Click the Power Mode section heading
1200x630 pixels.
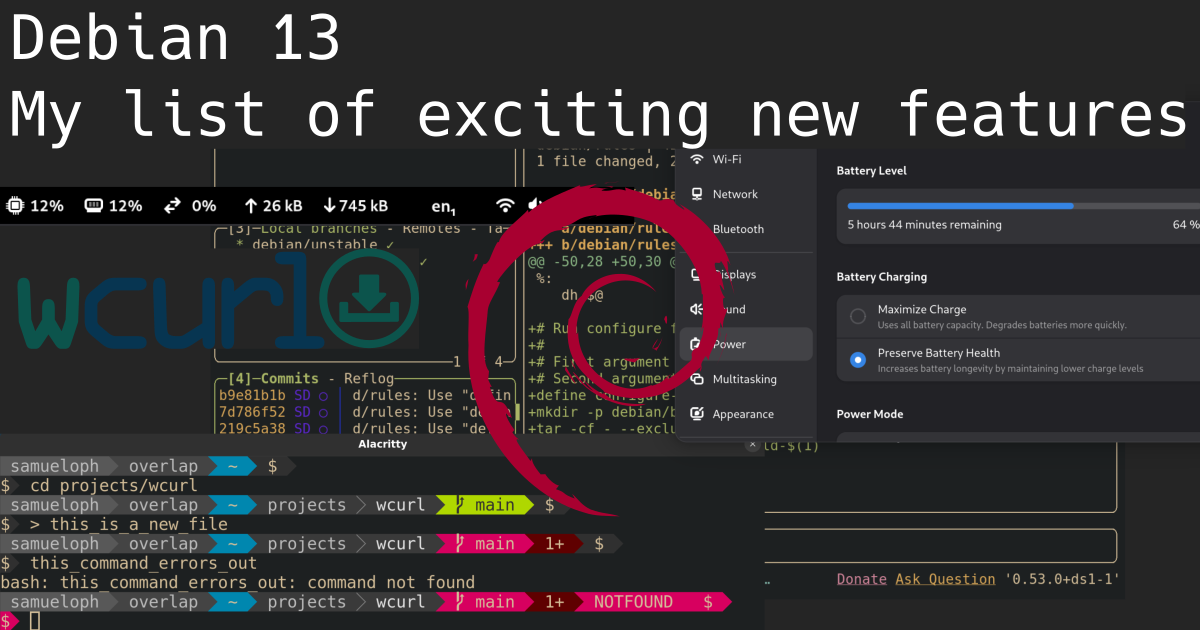tap(869, 414)
